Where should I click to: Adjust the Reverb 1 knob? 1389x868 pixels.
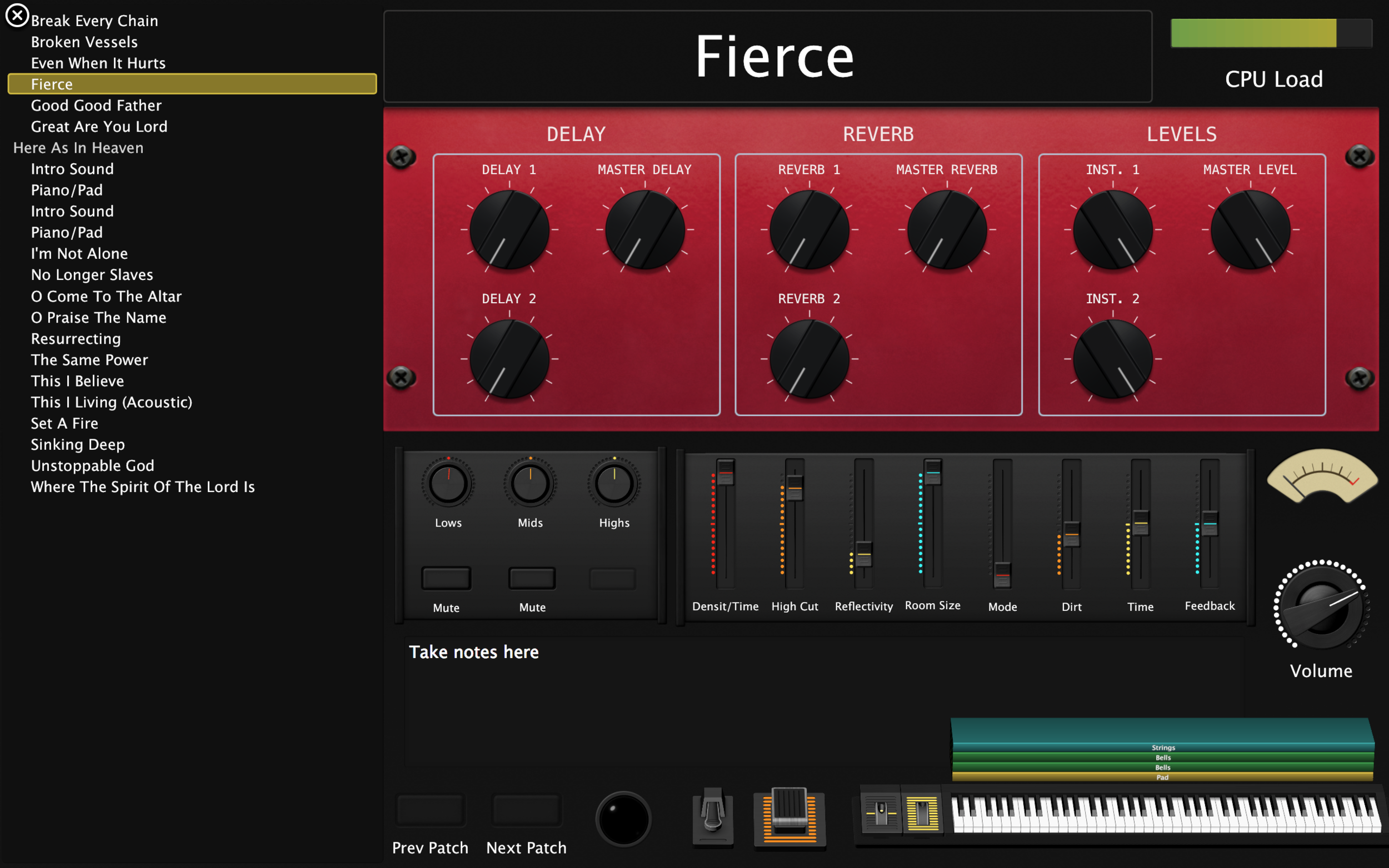(x=809, y=229)
